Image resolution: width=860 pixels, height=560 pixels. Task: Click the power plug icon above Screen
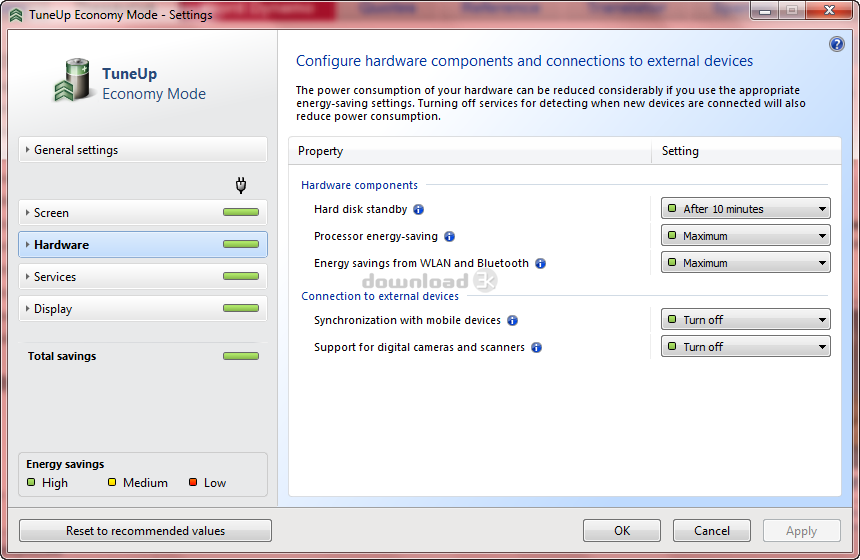point(241,185)
